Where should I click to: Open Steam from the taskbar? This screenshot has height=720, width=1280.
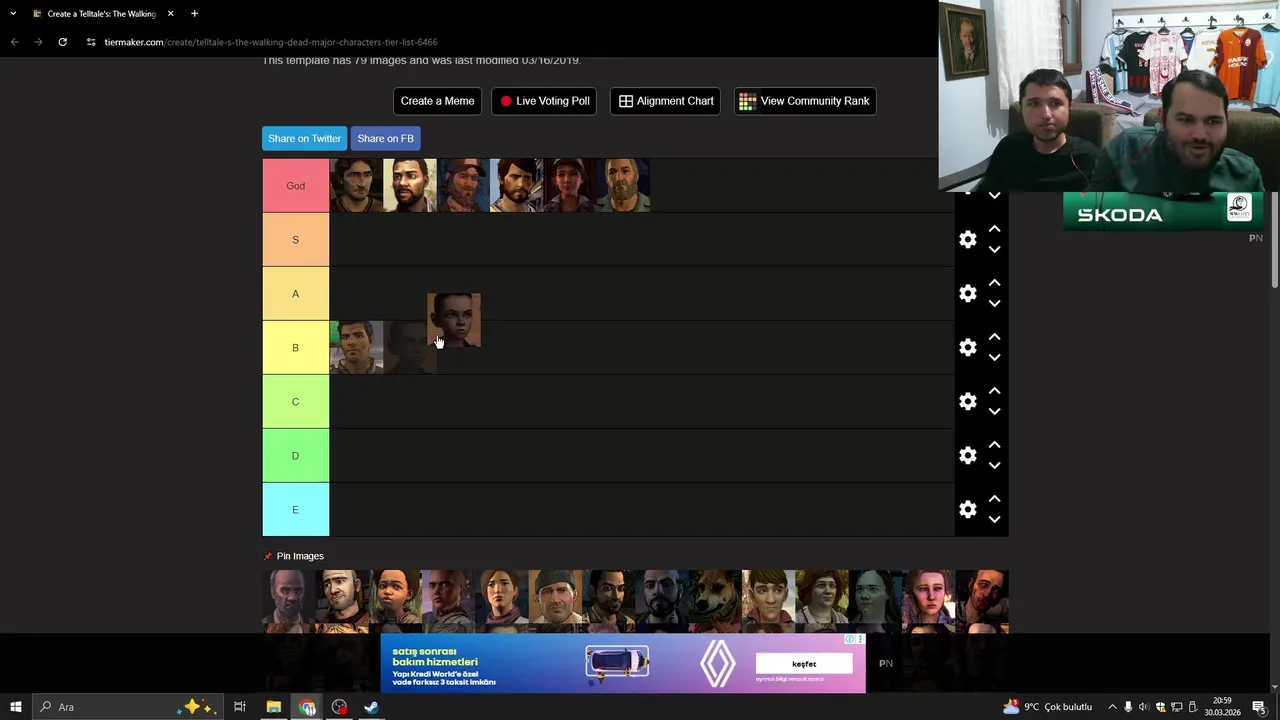coord(371,707)
